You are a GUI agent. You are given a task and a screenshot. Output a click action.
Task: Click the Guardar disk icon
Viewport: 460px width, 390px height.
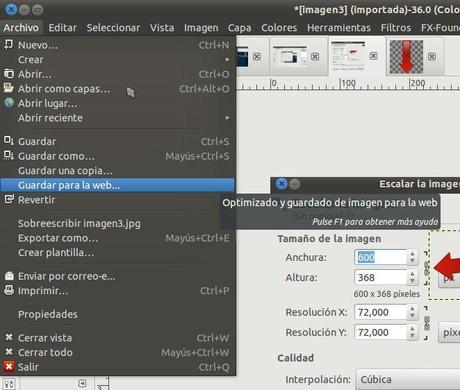click(x=9, y=140)
